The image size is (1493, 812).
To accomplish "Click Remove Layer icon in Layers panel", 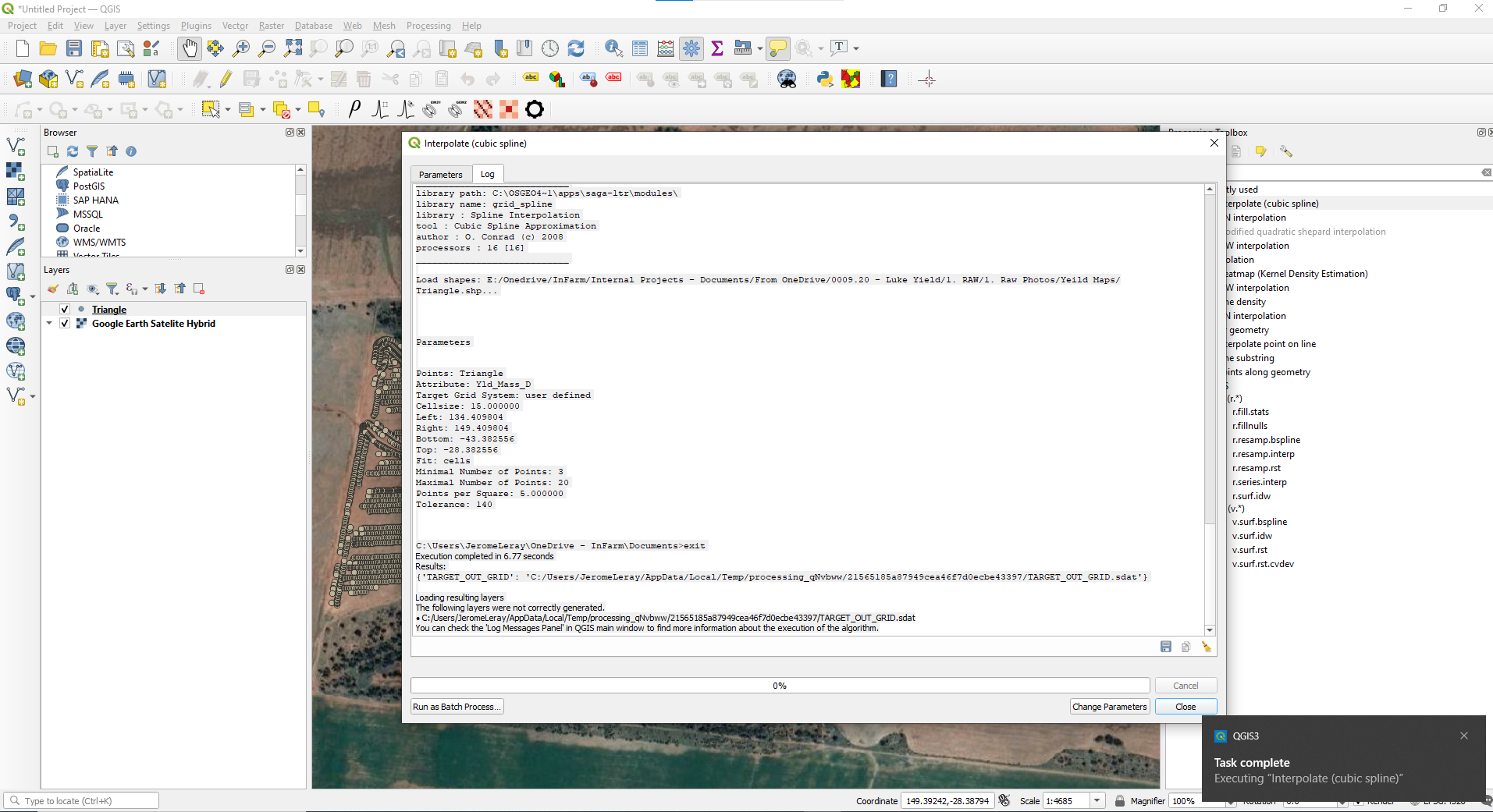I will tap(199, 289).
